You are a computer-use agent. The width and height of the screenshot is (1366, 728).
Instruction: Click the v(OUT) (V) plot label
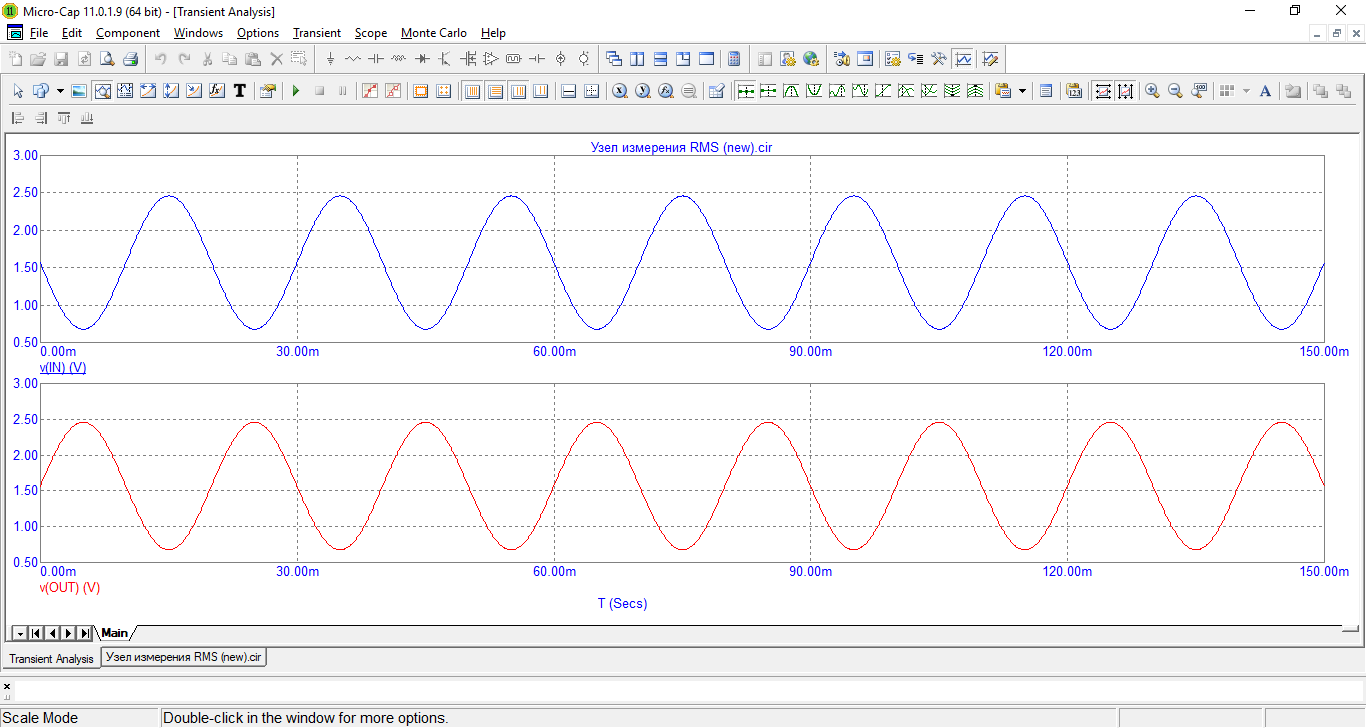pyautogui.click(x=70, y=588)
